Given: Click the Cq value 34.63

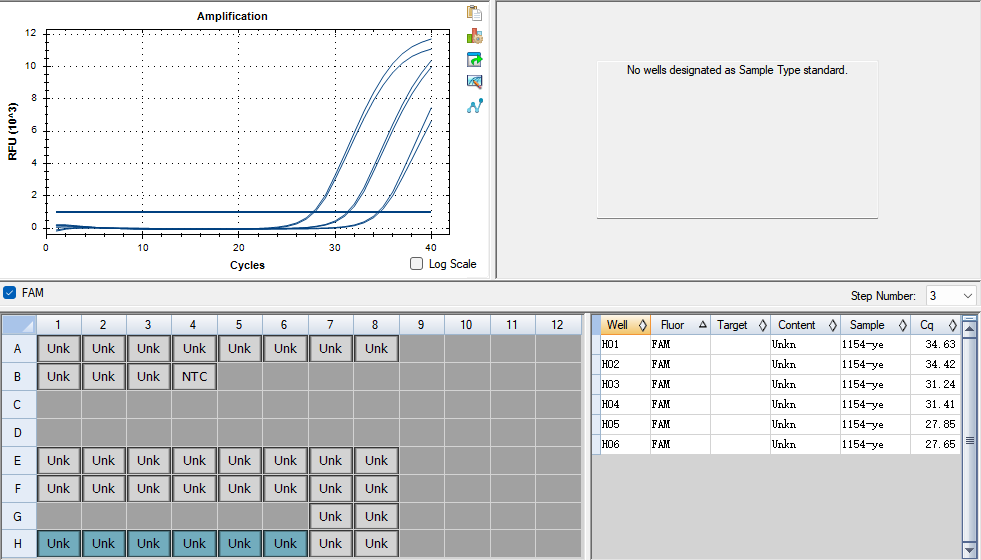Looking at the screenshot, I should point(940,344).
